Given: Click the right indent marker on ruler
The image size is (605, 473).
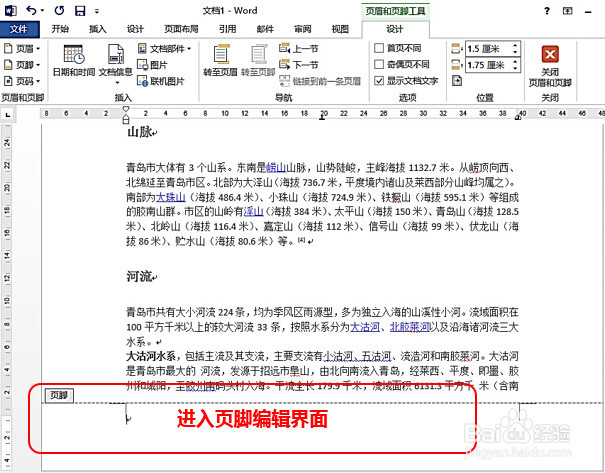Looking at the screenshot, I should (x=518, y=117).
